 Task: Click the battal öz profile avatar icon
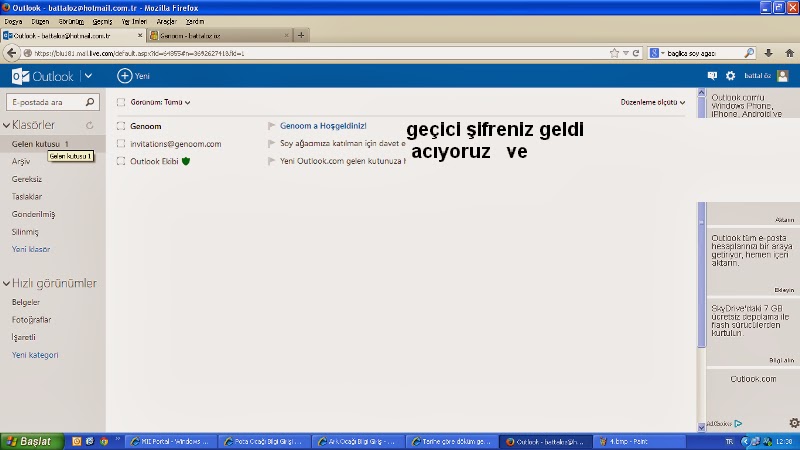click(x=783, y=76)
